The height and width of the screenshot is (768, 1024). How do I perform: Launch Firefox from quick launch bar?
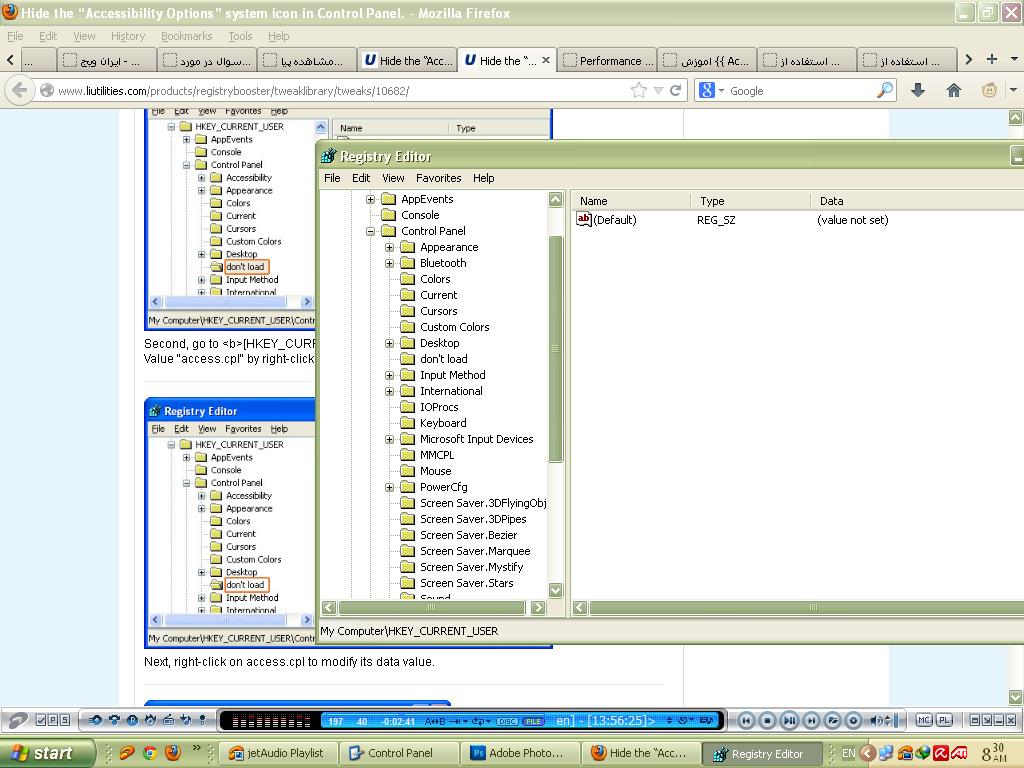(172, 753)
